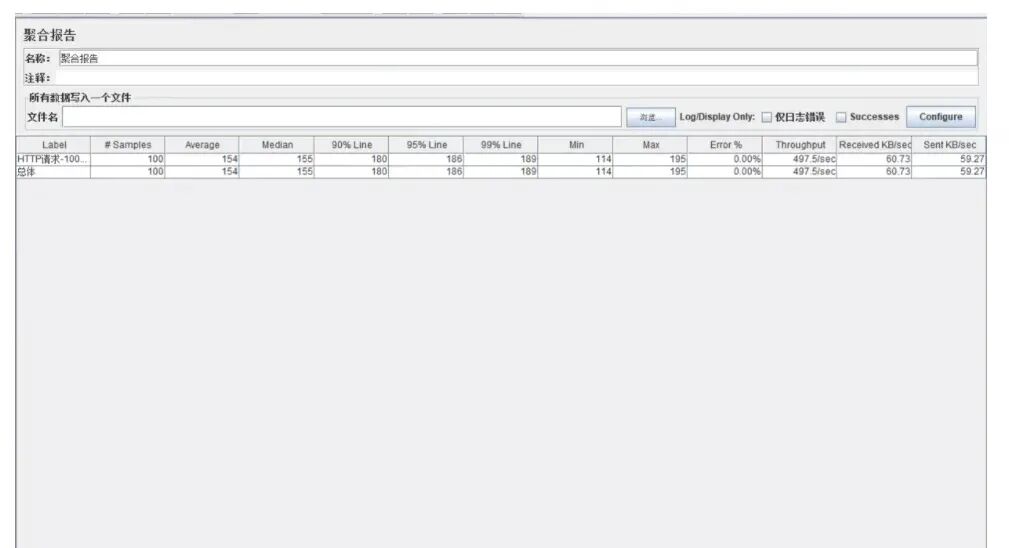Open the Configure button
This screenshot has width=1009, height=548.
coord(941,116)
